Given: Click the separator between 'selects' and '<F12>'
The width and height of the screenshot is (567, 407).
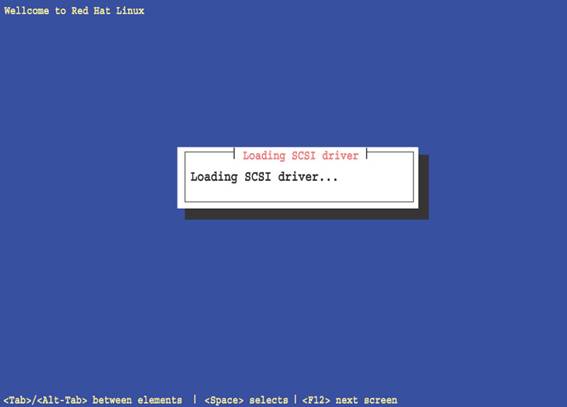Looking at the screenshot, I should point(295,399).
